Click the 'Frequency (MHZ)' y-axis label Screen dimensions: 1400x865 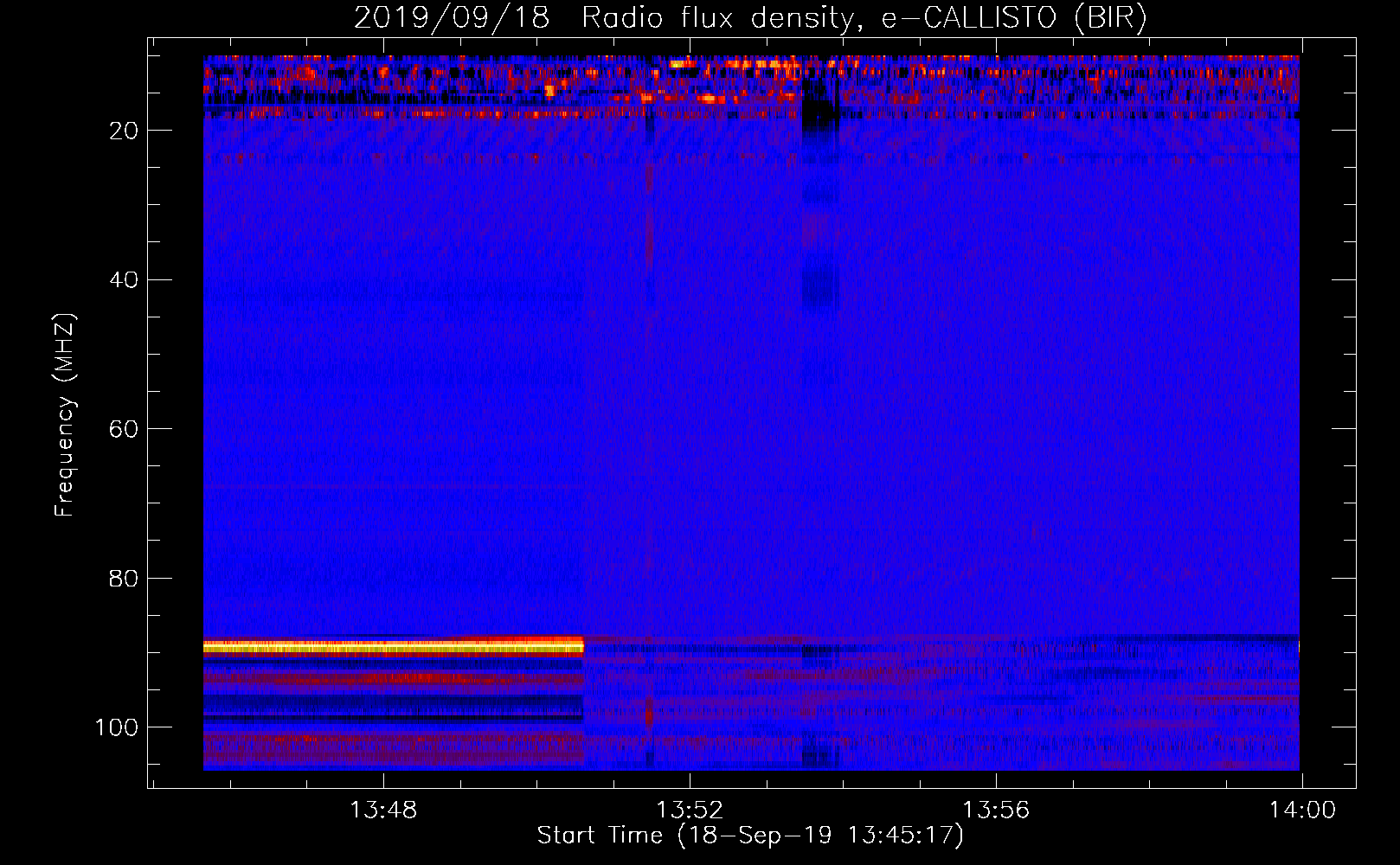[x=65, y=414]
